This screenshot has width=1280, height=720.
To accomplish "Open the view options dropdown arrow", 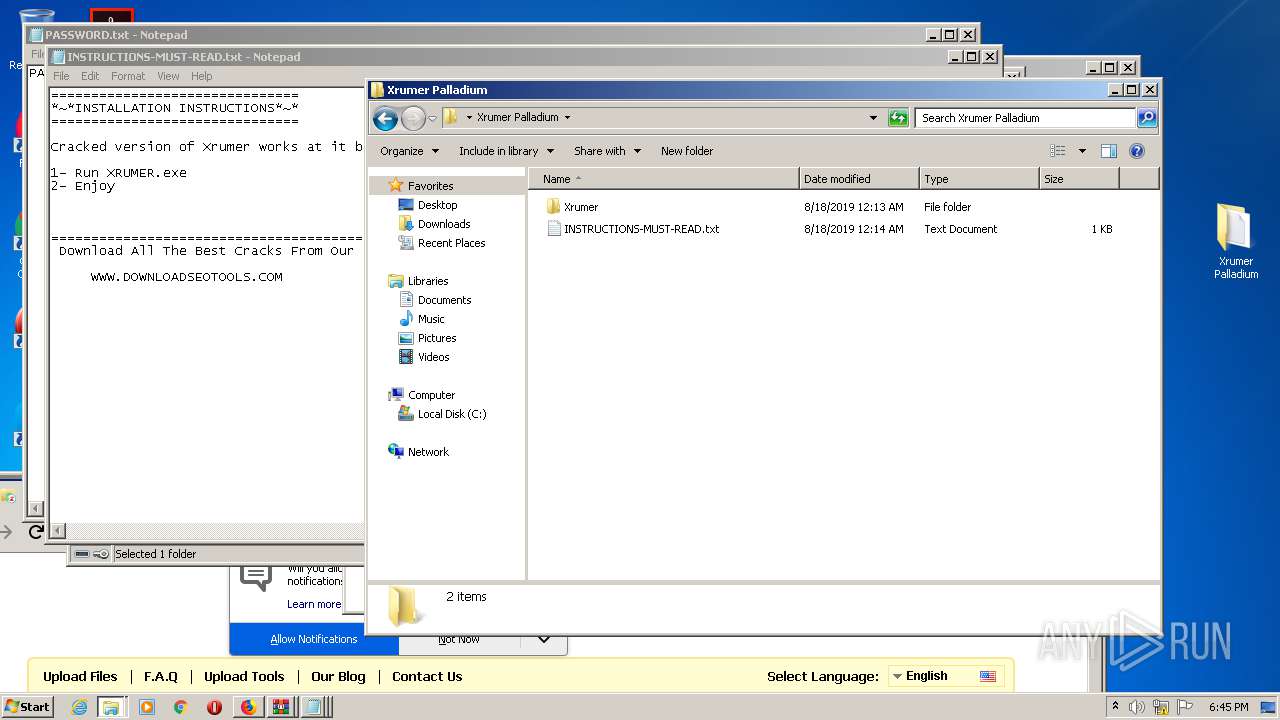I will [x=1082, y=151].
